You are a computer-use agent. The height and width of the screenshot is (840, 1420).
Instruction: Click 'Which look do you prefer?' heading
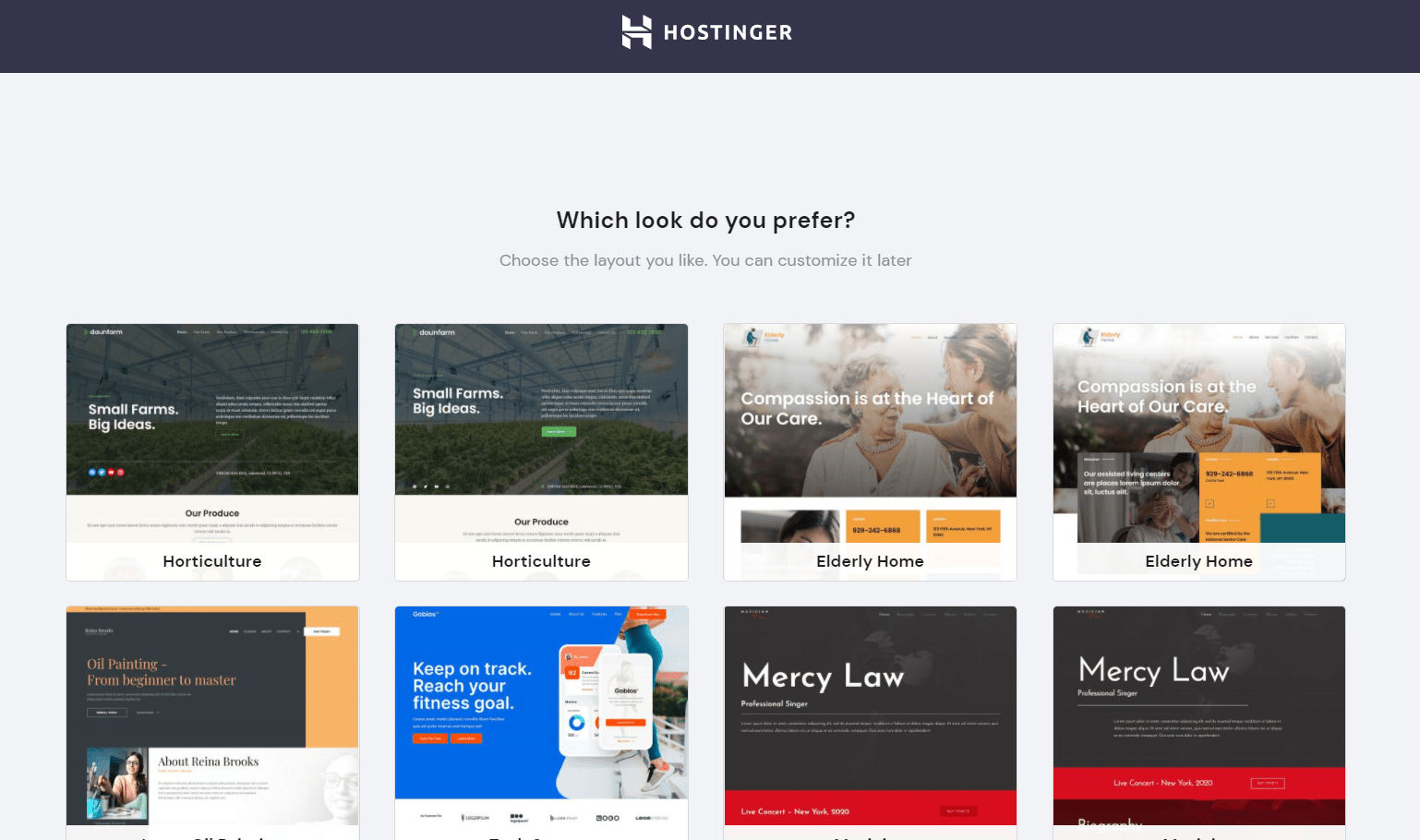705,221
